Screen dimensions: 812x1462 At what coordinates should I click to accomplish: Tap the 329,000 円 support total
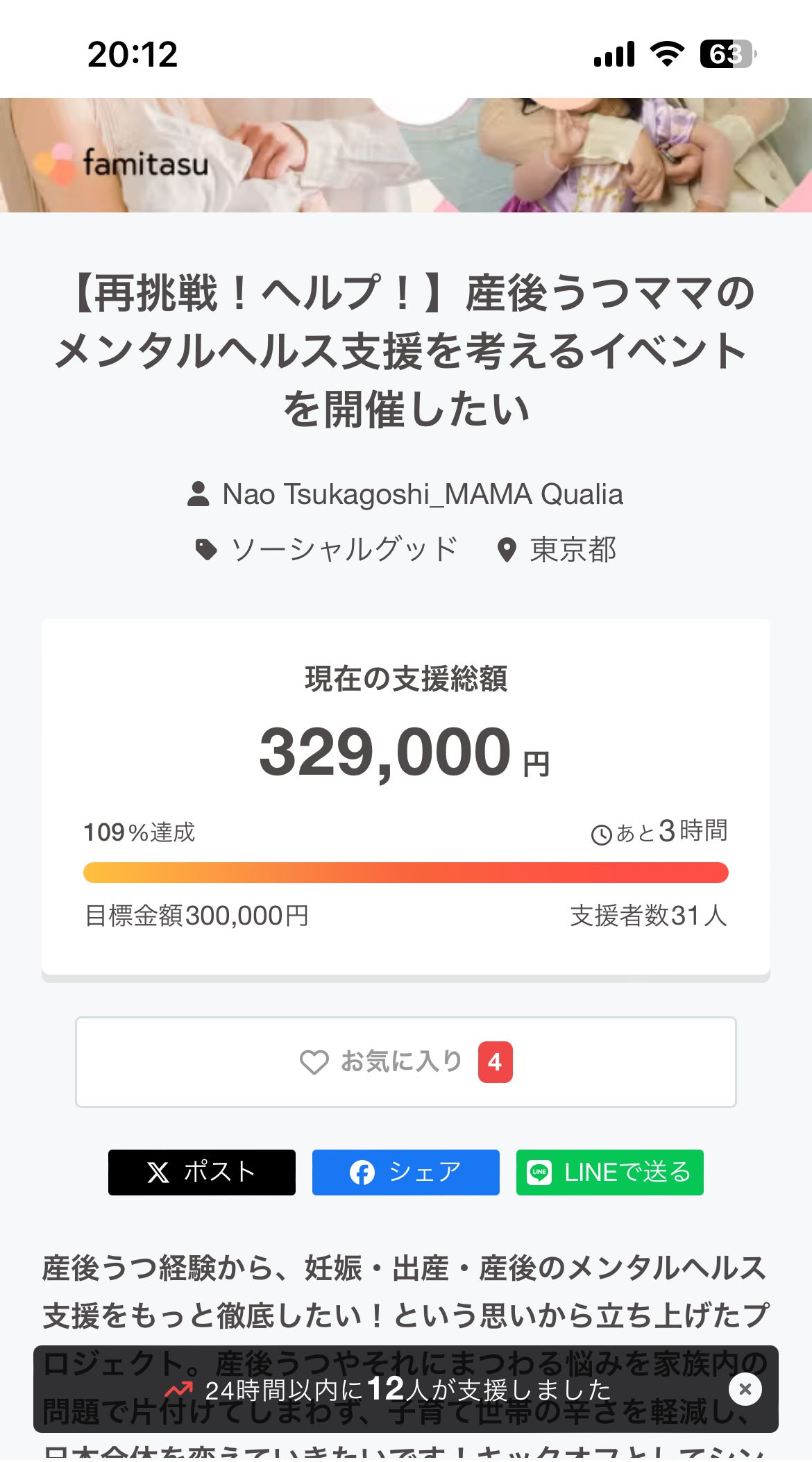[404, 753]
